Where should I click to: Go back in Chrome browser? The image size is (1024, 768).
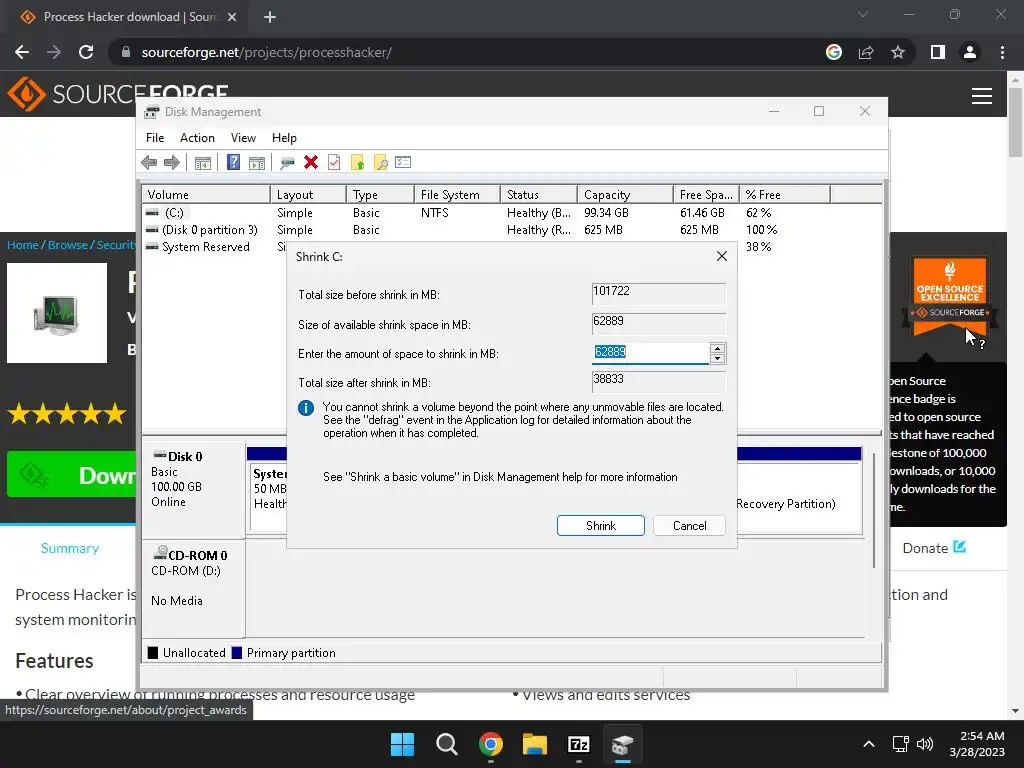pyautogui.click(x=22, y=52)
